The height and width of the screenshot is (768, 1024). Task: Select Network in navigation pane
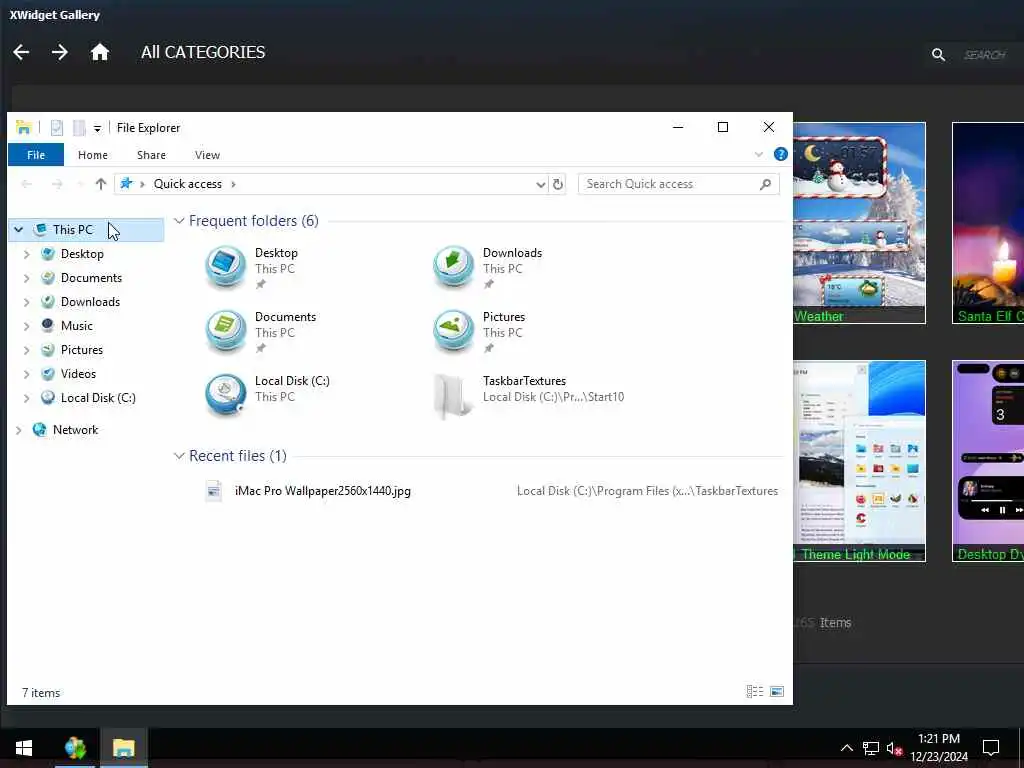pos(75,430)
